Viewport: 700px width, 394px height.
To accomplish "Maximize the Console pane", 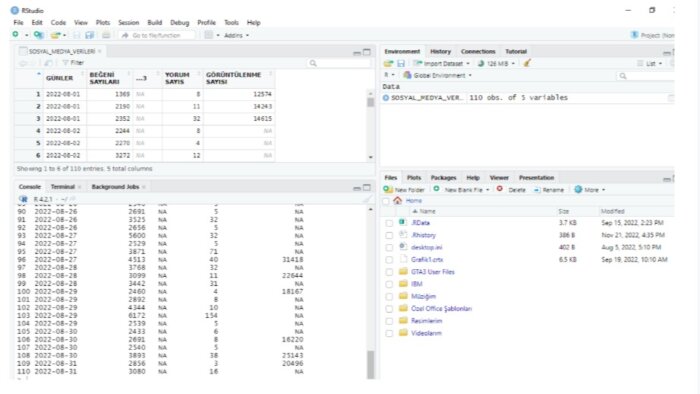I will click(367, 187).
